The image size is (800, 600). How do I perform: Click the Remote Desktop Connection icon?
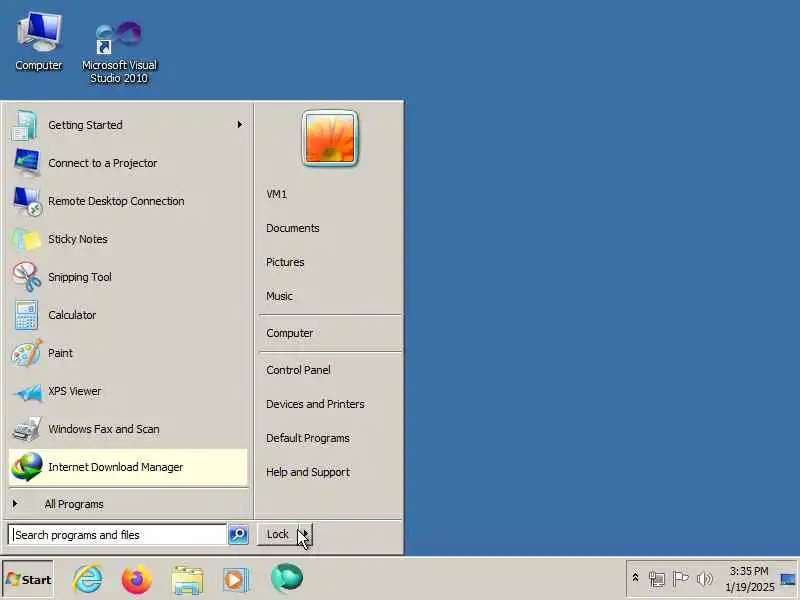click(27, 201)
